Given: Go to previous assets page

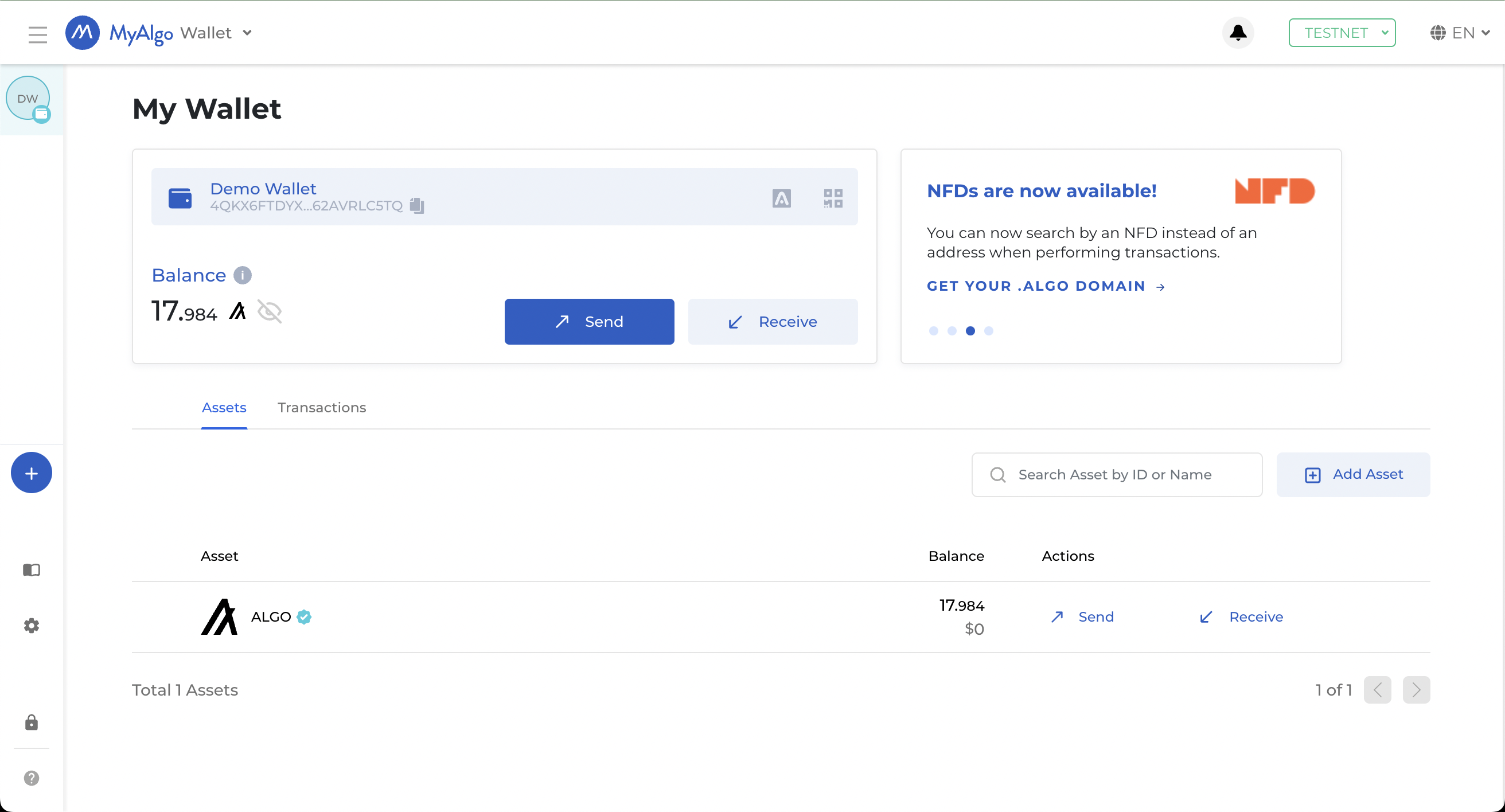Looking at the screenshot, I should [1377, 690].
